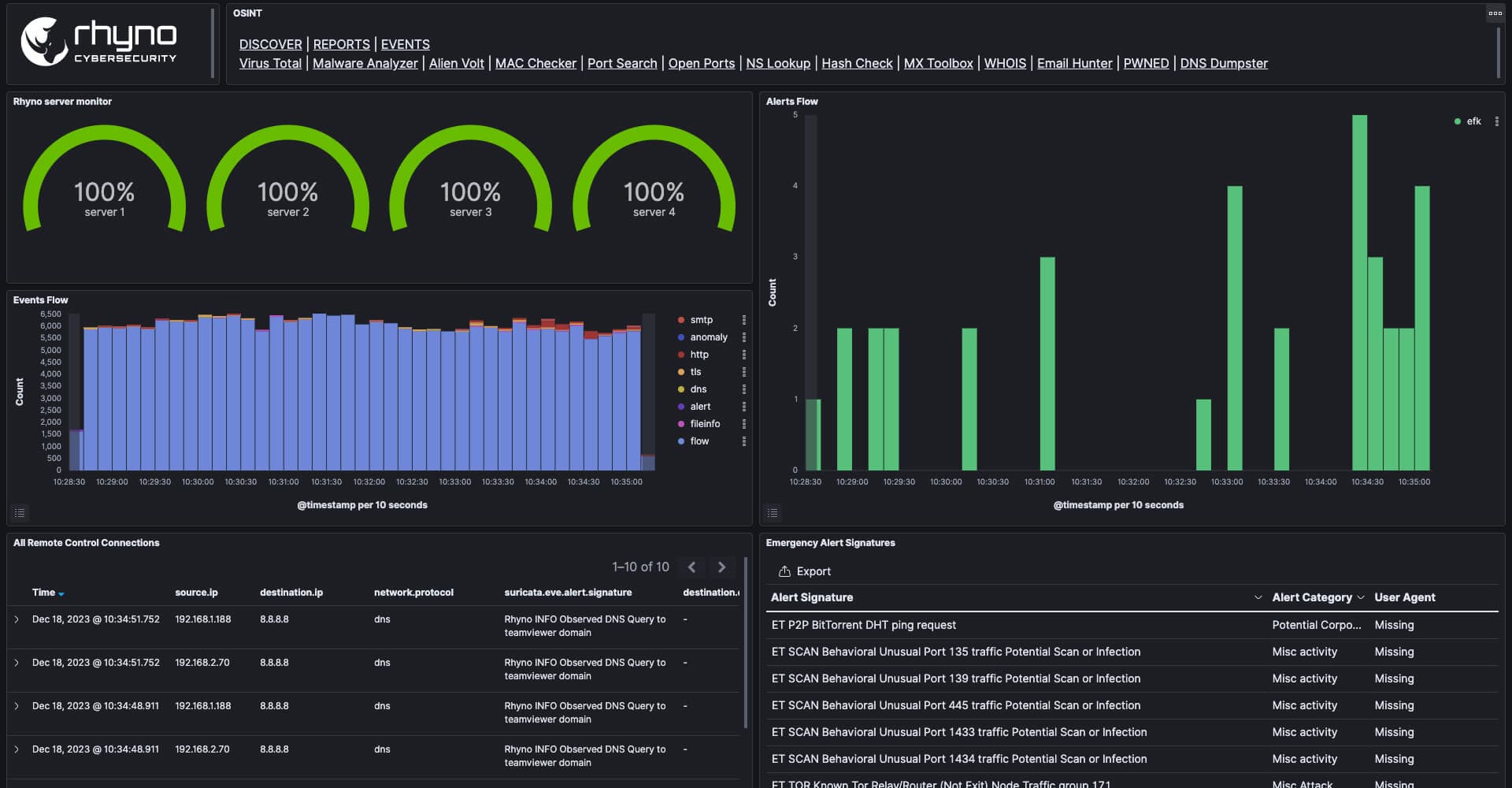Go to previous page of remote connections
Image resolution: width=1512 pixels, height=788 pixels.
point(691,567)
